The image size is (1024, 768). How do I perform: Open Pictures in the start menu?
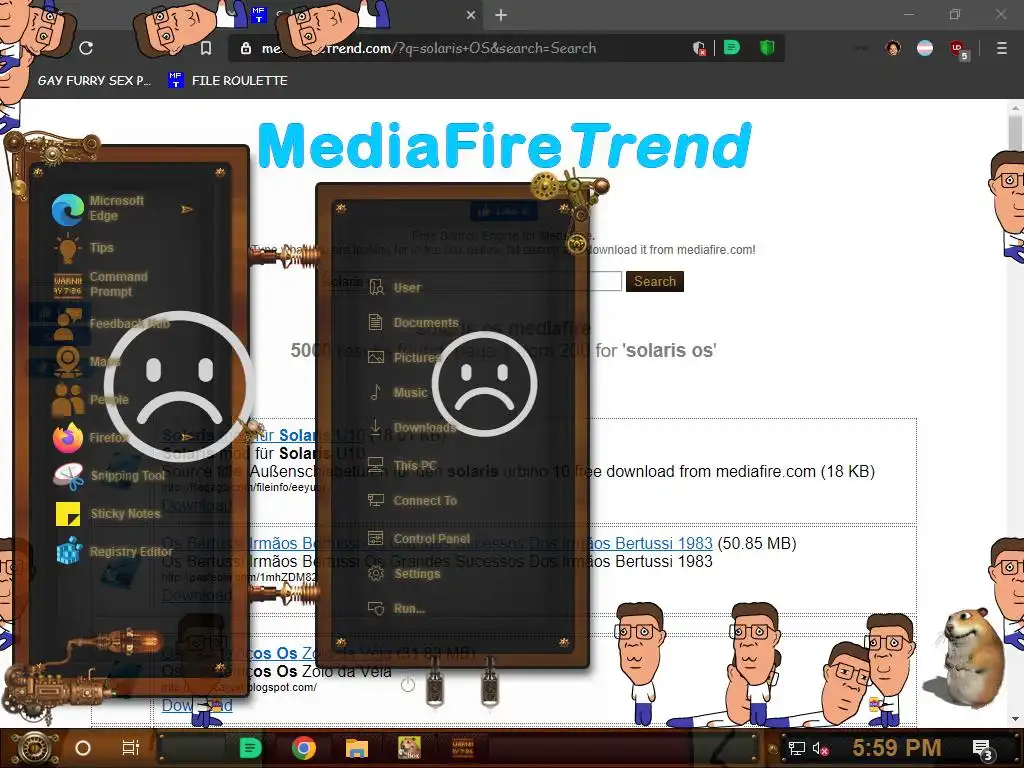click(404, 357)
